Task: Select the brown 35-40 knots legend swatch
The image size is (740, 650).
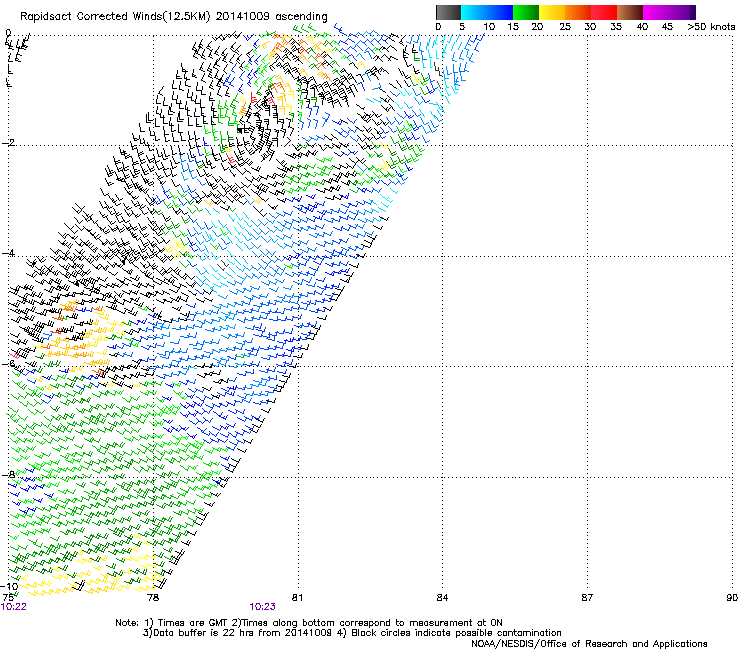Action: click(x=630, y=12)
